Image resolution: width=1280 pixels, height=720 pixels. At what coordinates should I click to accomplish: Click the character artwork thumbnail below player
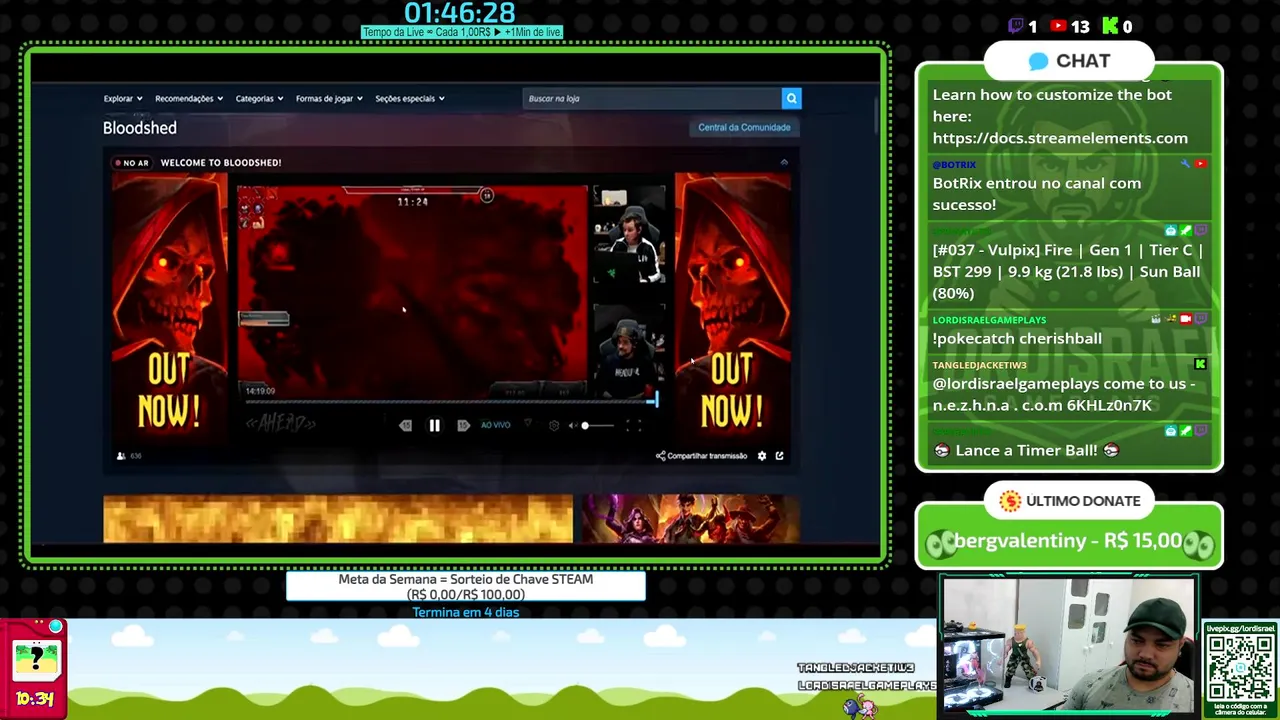coord(691,519)
